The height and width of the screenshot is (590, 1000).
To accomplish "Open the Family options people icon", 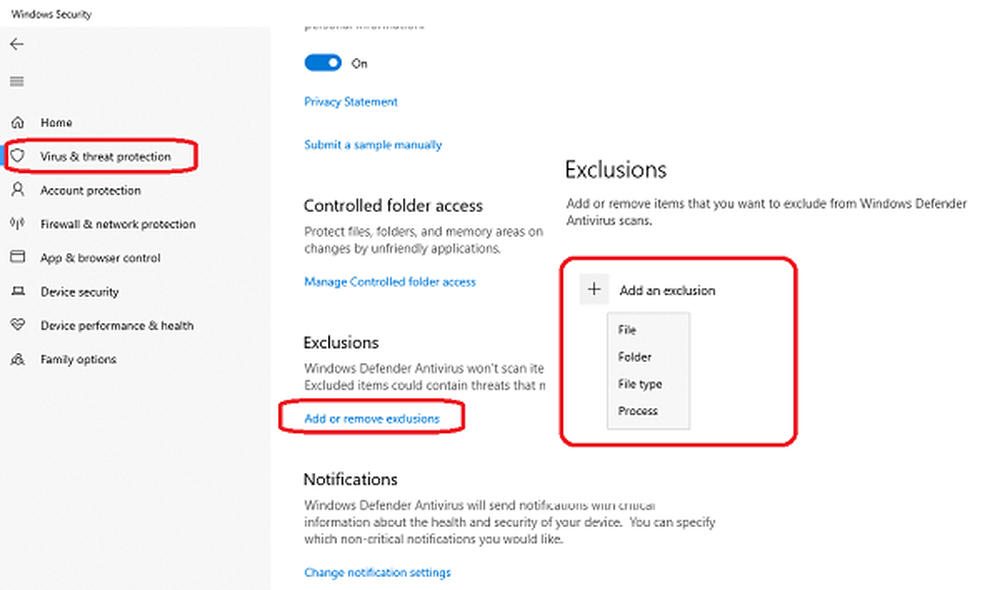I will 17,359.
